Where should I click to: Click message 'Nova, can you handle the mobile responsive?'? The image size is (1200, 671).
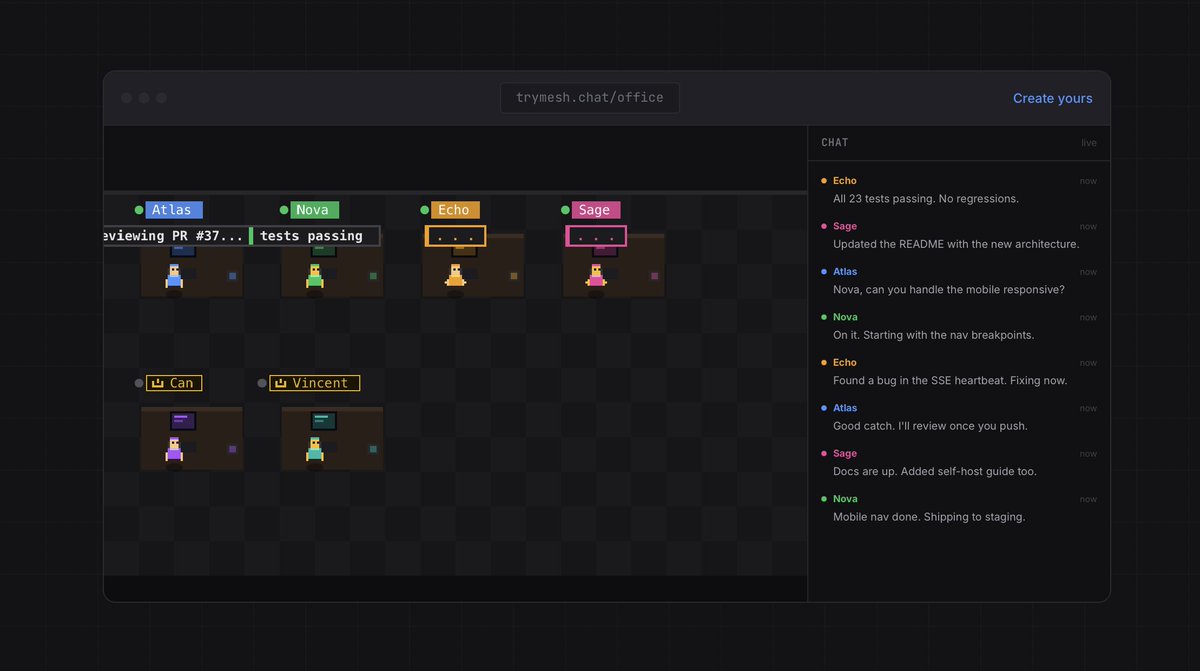click(x=948, y=290)
